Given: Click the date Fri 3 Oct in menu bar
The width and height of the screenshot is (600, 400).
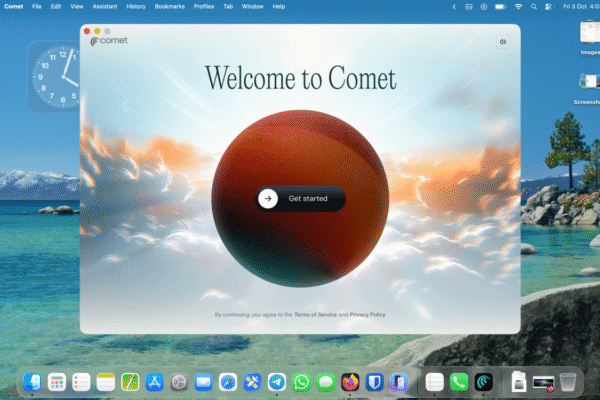Looking at the screenshot, I should (x=575, y=7).
